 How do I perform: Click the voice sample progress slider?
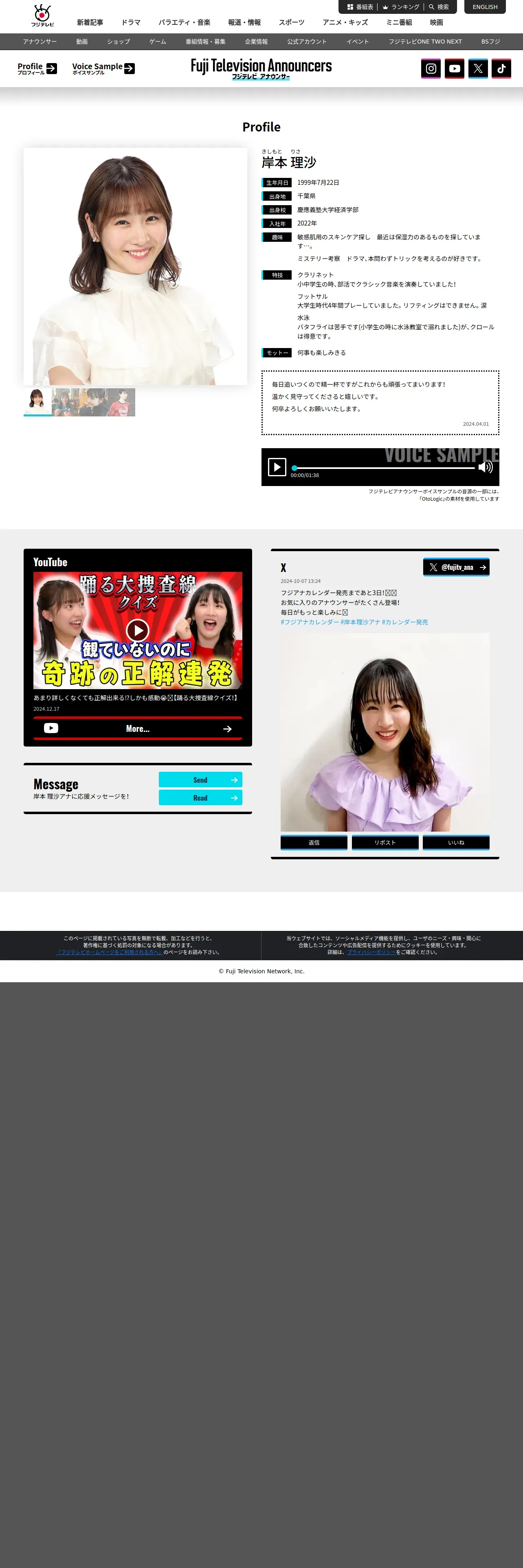383,468
